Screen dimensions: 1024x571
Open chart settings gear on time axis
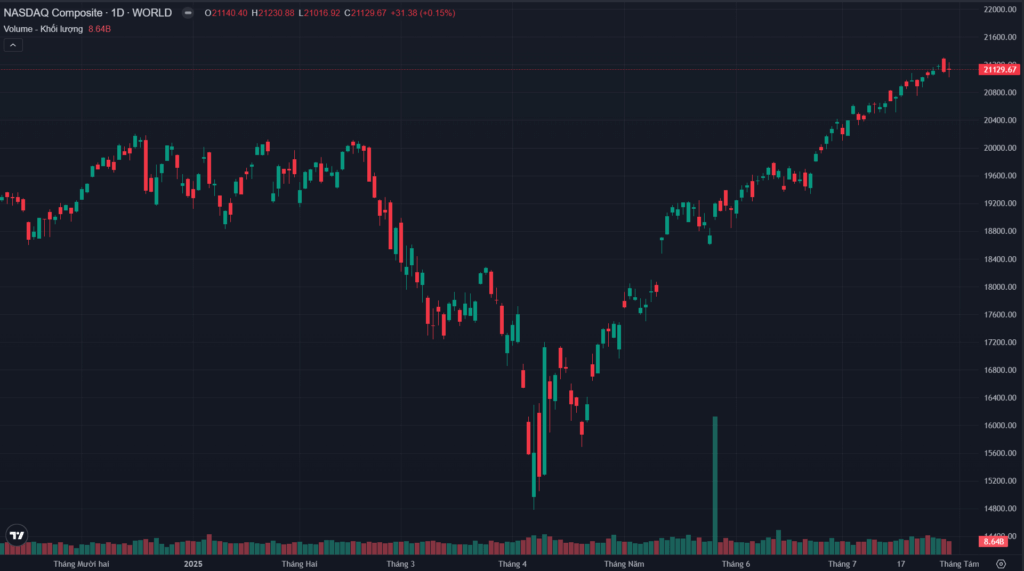pos(1001,565)
